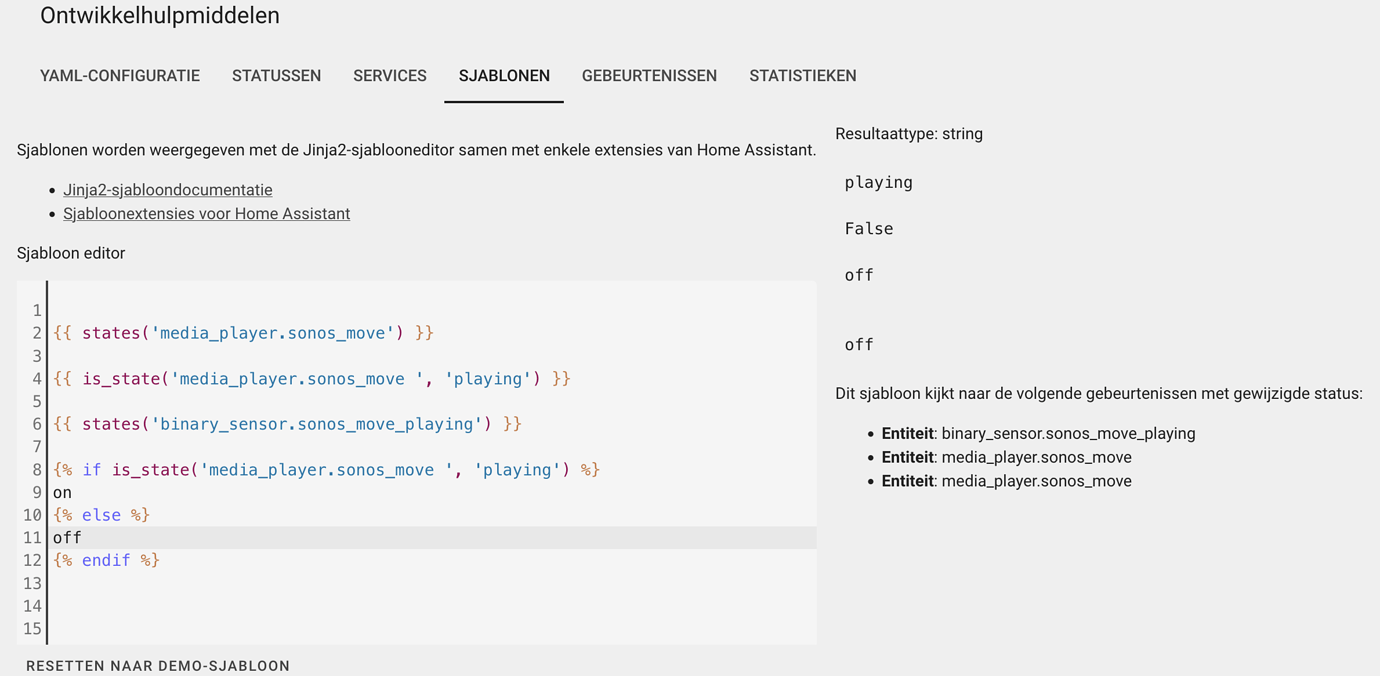Open Sjabloonextensies voor Home Assistant link
Screen dimensions: 1380x676
coord(206,214)
